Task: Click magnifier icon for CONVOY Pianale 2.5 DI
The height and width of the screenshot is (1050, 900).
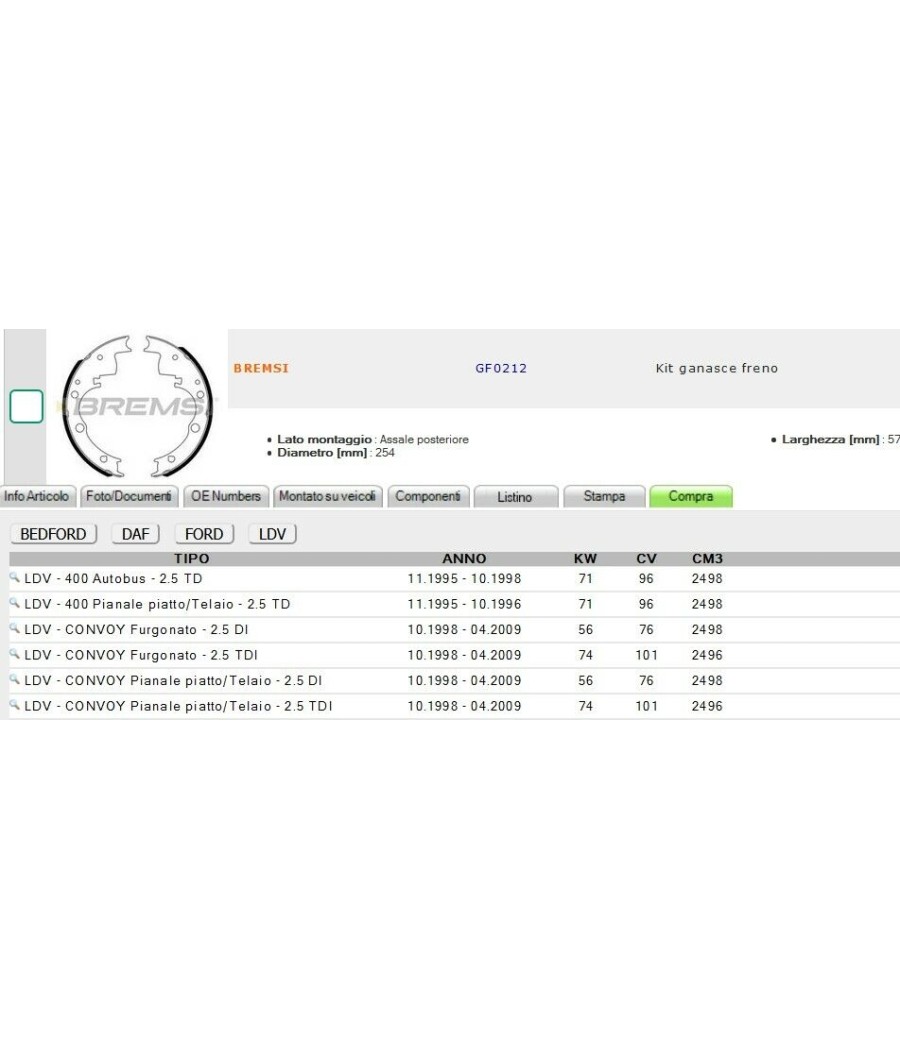Action: point(14,679)
